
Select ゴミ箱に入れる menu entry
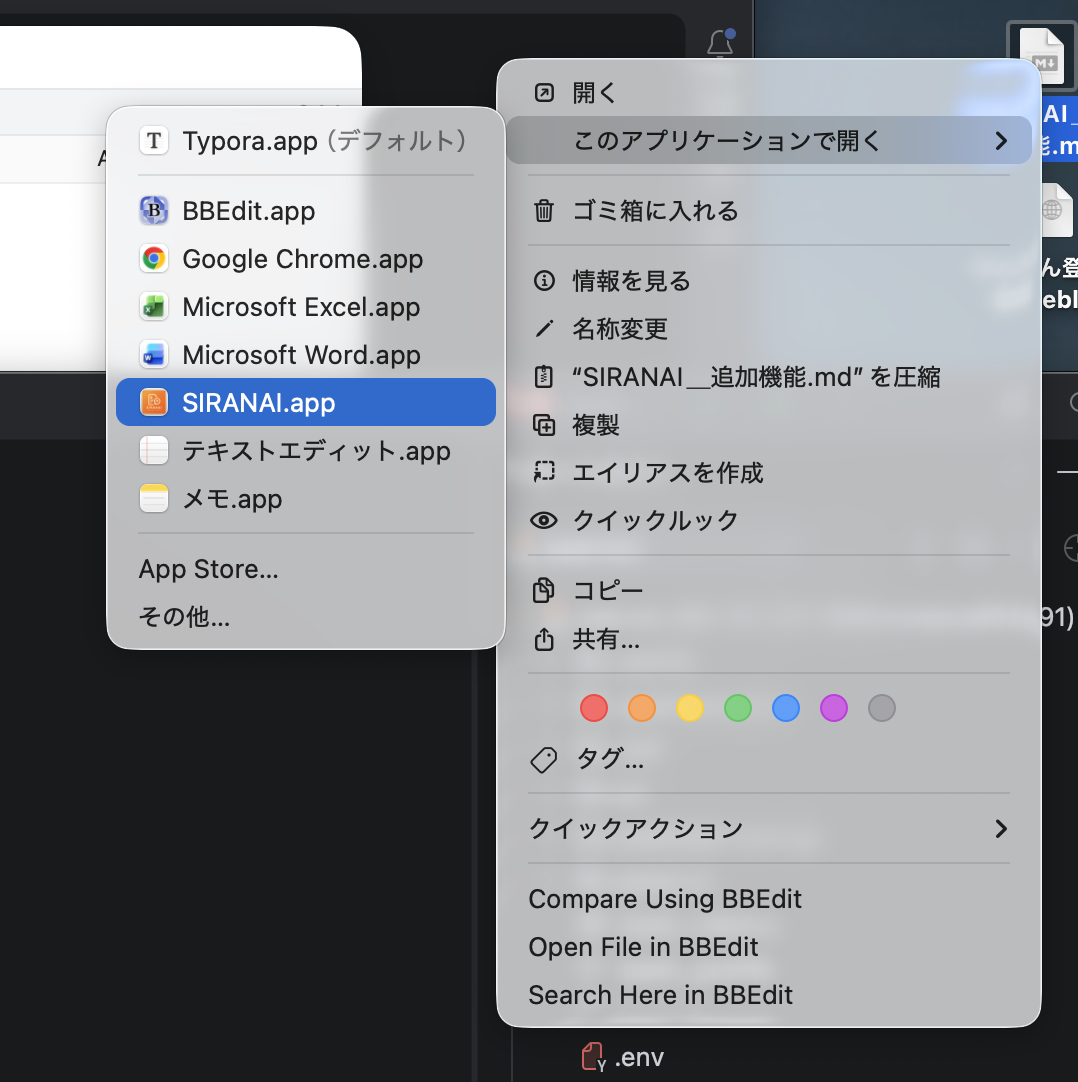coord(769,210)
